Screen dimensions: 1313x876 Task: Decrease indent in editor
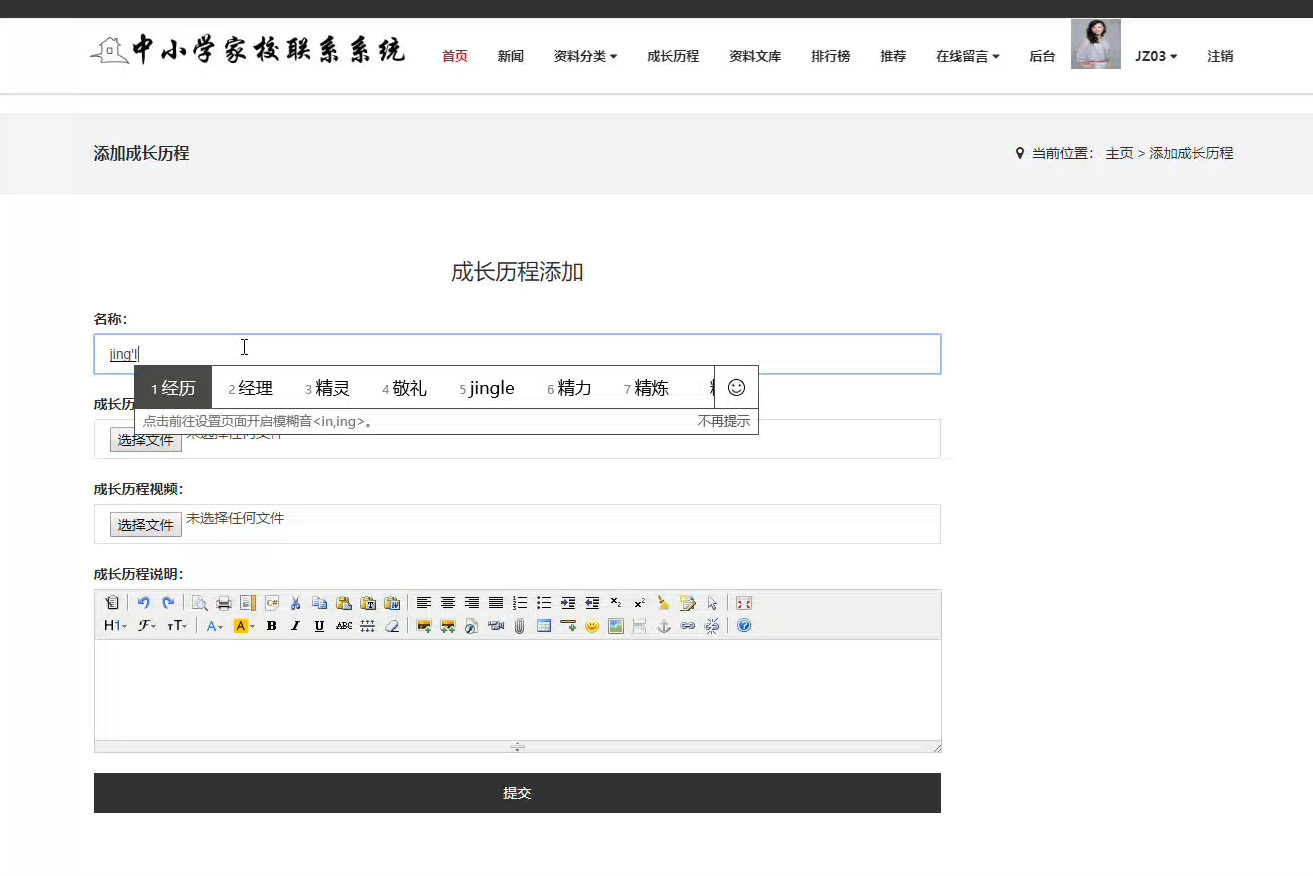592,603
